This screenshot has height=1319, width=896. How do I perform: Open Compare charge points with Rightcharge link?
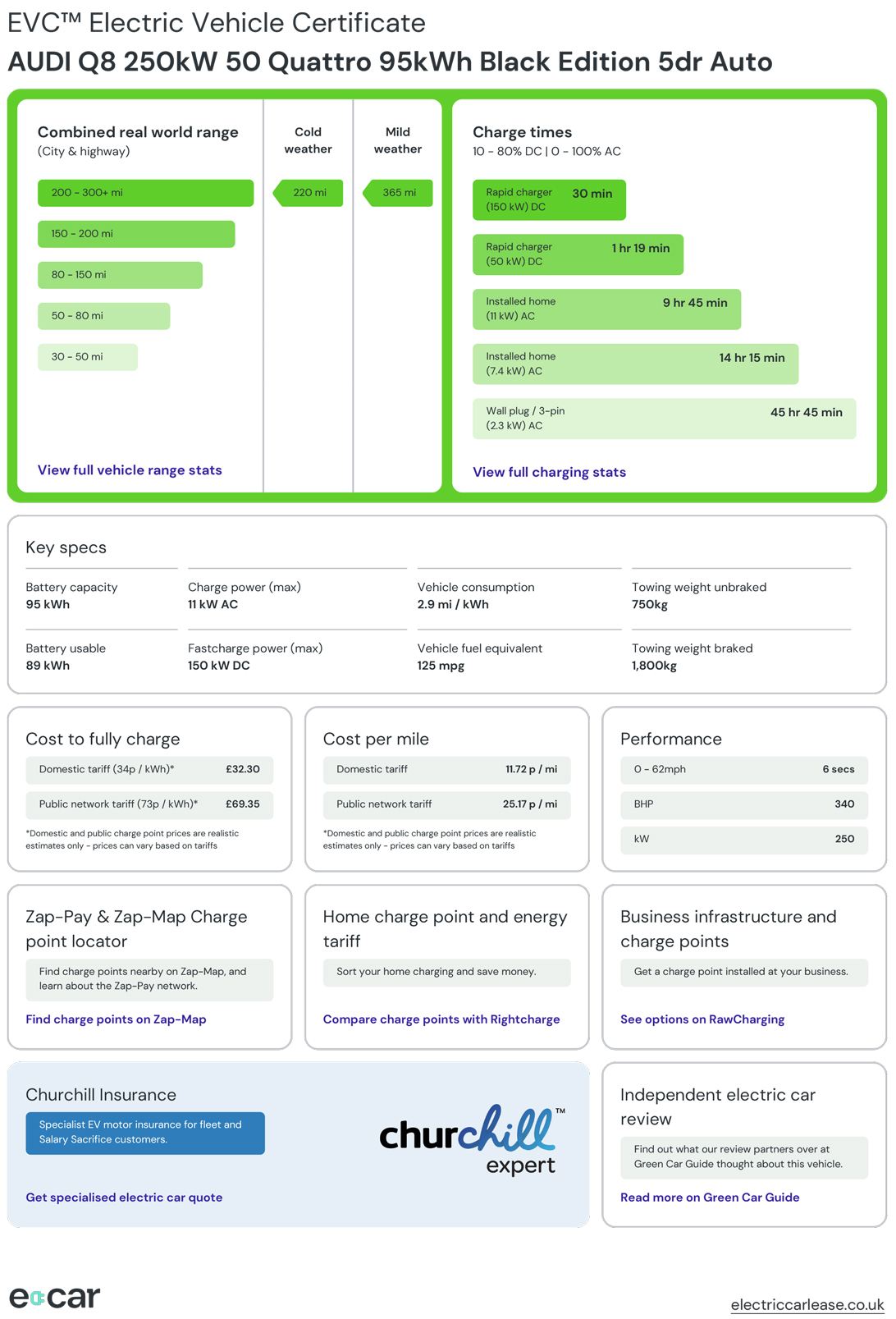[441, 1019]
